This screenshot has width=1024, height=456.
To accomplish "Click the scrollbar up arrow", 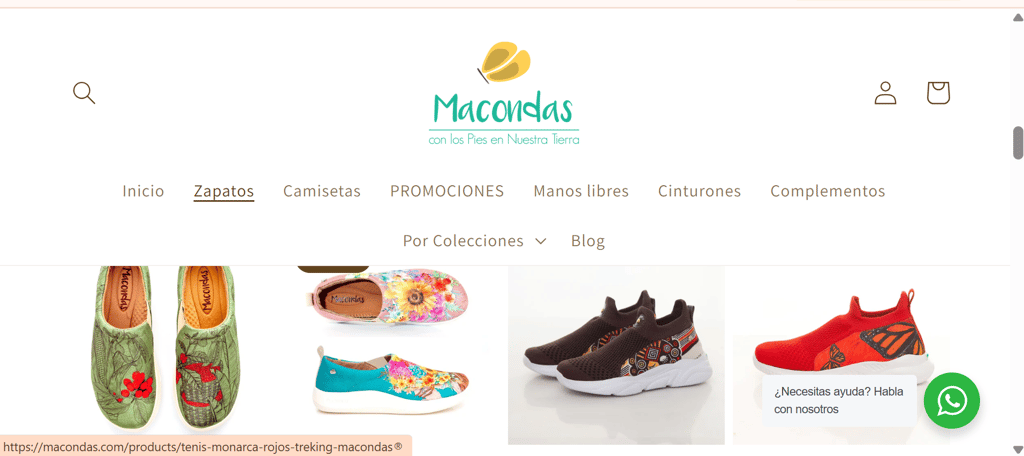I will (1017, 18).
